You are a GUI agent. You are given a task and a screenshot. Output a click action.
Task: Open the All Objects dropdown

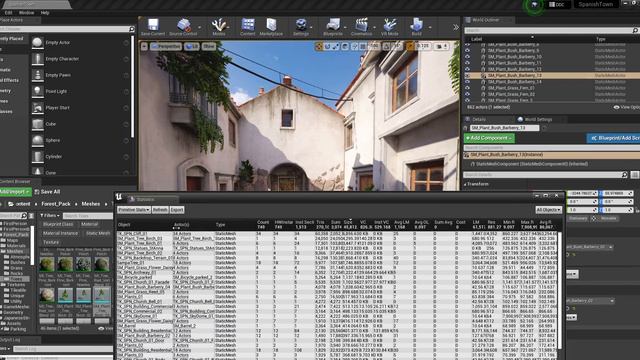549,210
